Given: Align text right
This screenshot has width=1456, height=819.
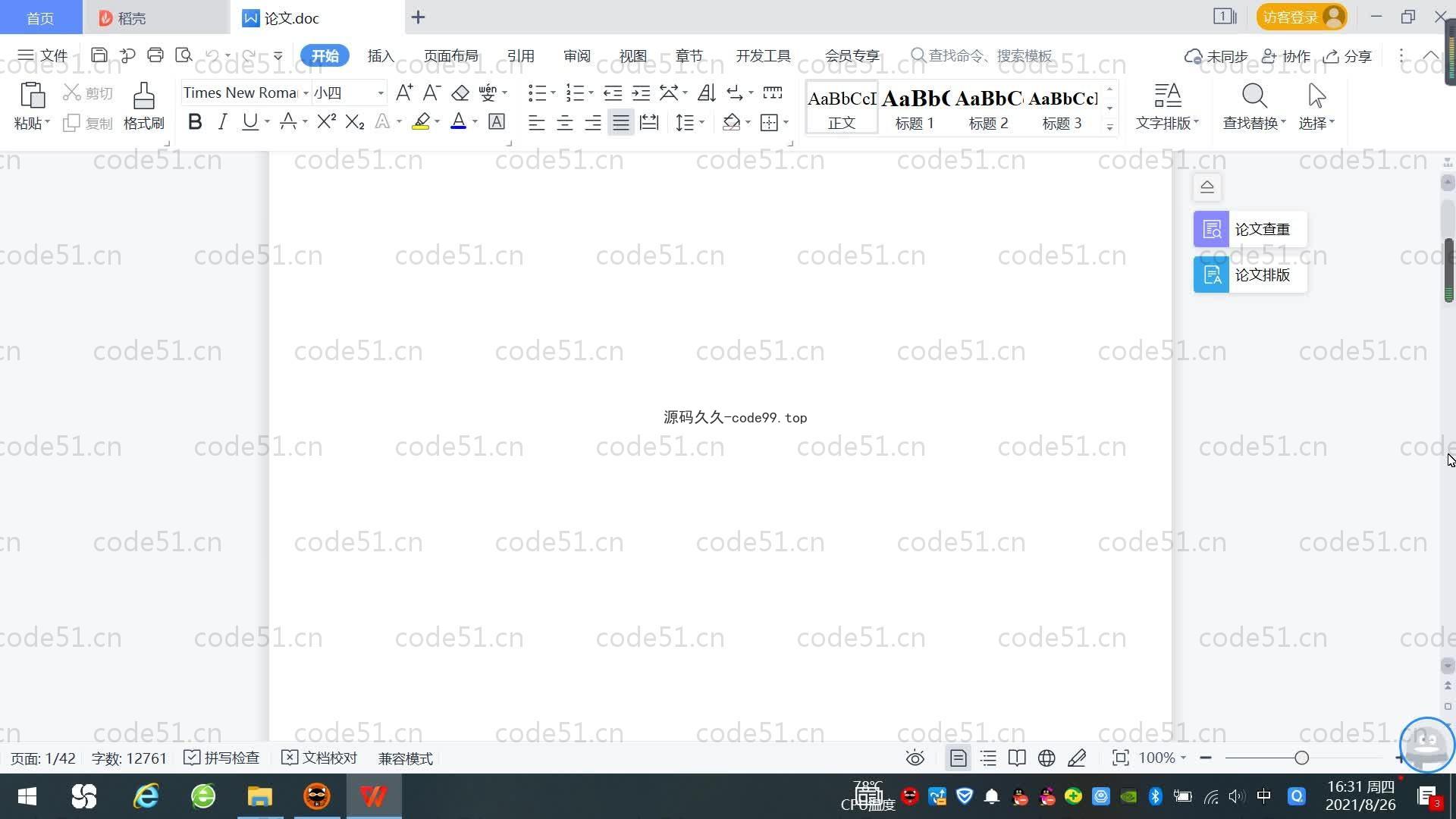Looking at the screenshot, I should coord(592,122).
